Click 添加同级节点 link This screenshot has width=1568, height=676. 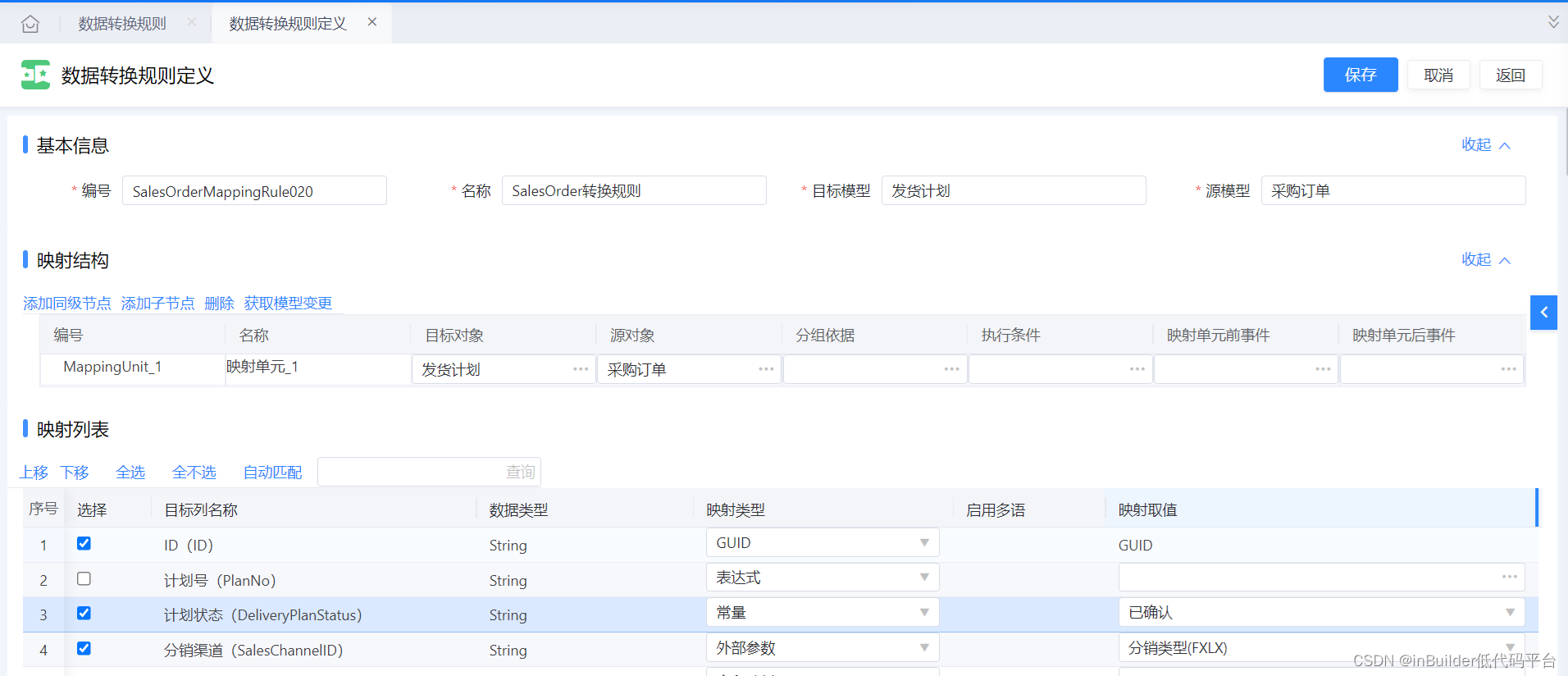tap(67, 304)
